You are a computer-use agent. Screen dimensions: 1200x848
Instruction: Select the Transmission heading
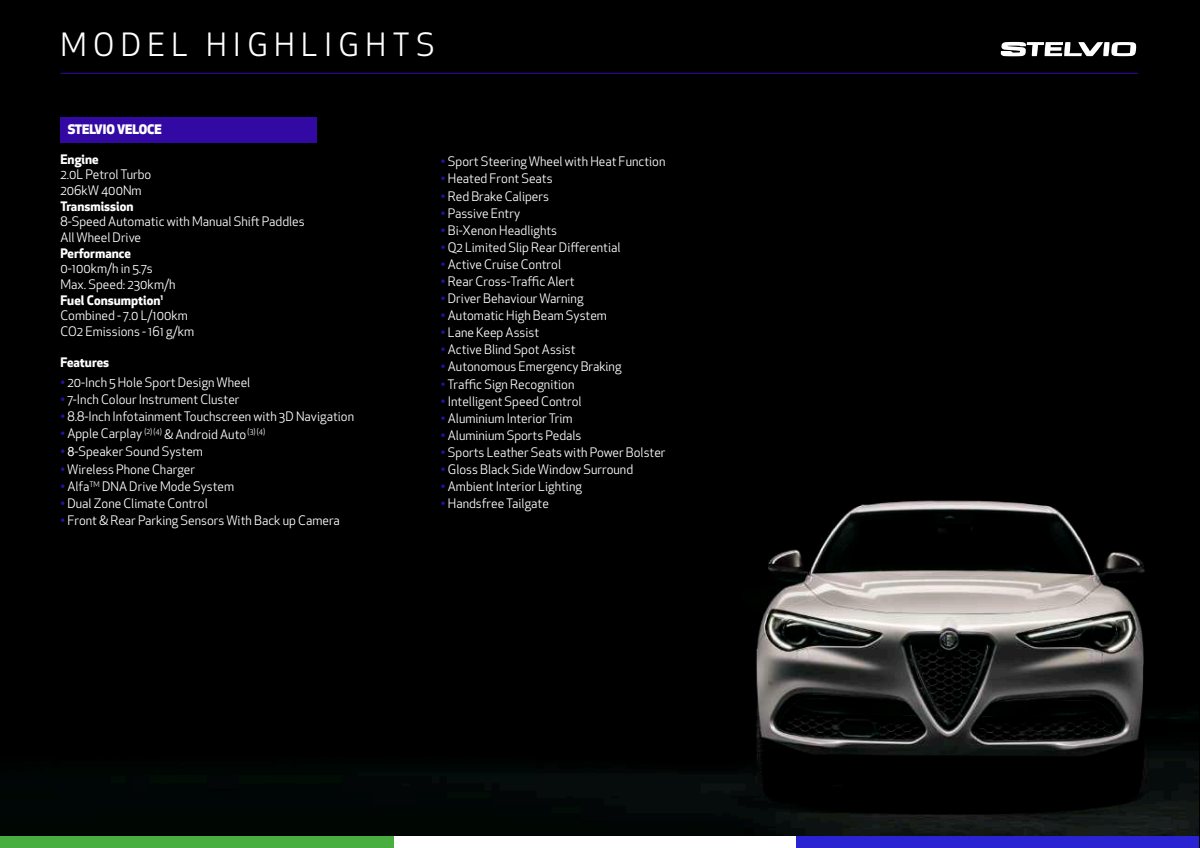pos(96,207)
